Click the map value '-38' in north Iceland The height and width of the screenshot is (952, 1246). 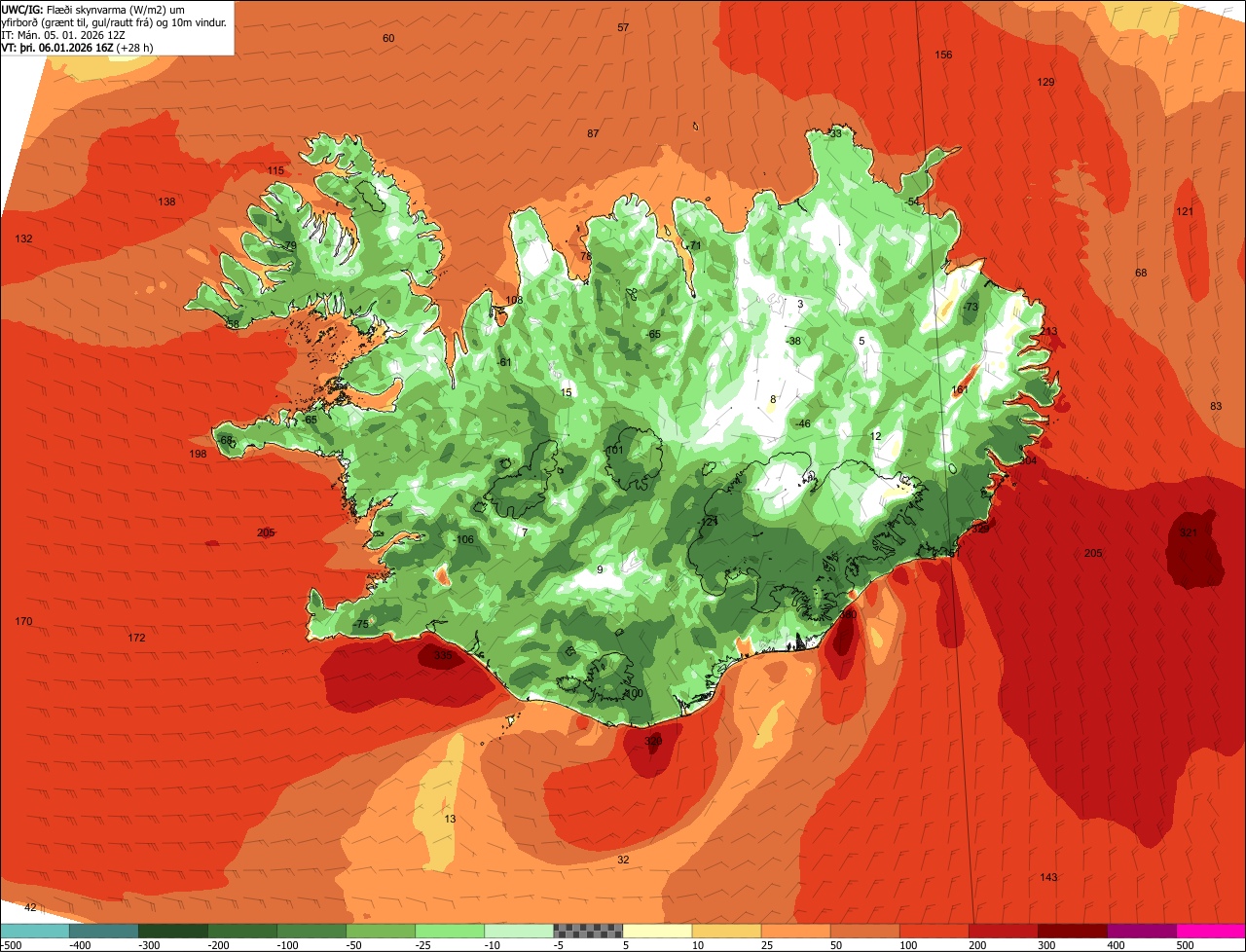tap(793, 342)
